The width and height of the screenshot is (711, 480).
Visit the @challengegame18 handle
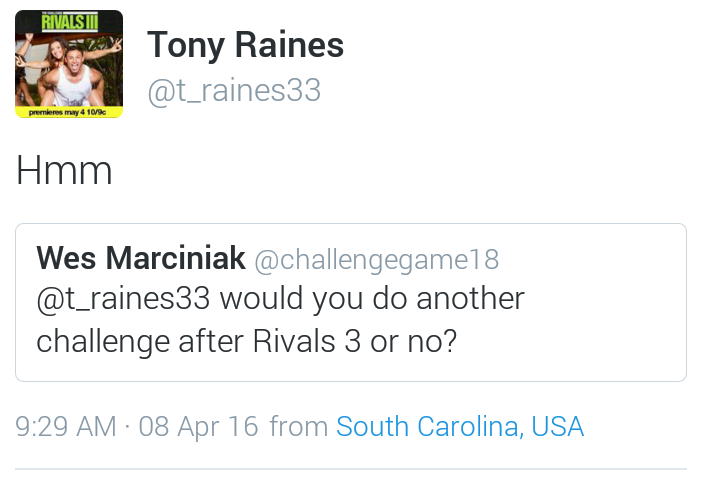376,260
